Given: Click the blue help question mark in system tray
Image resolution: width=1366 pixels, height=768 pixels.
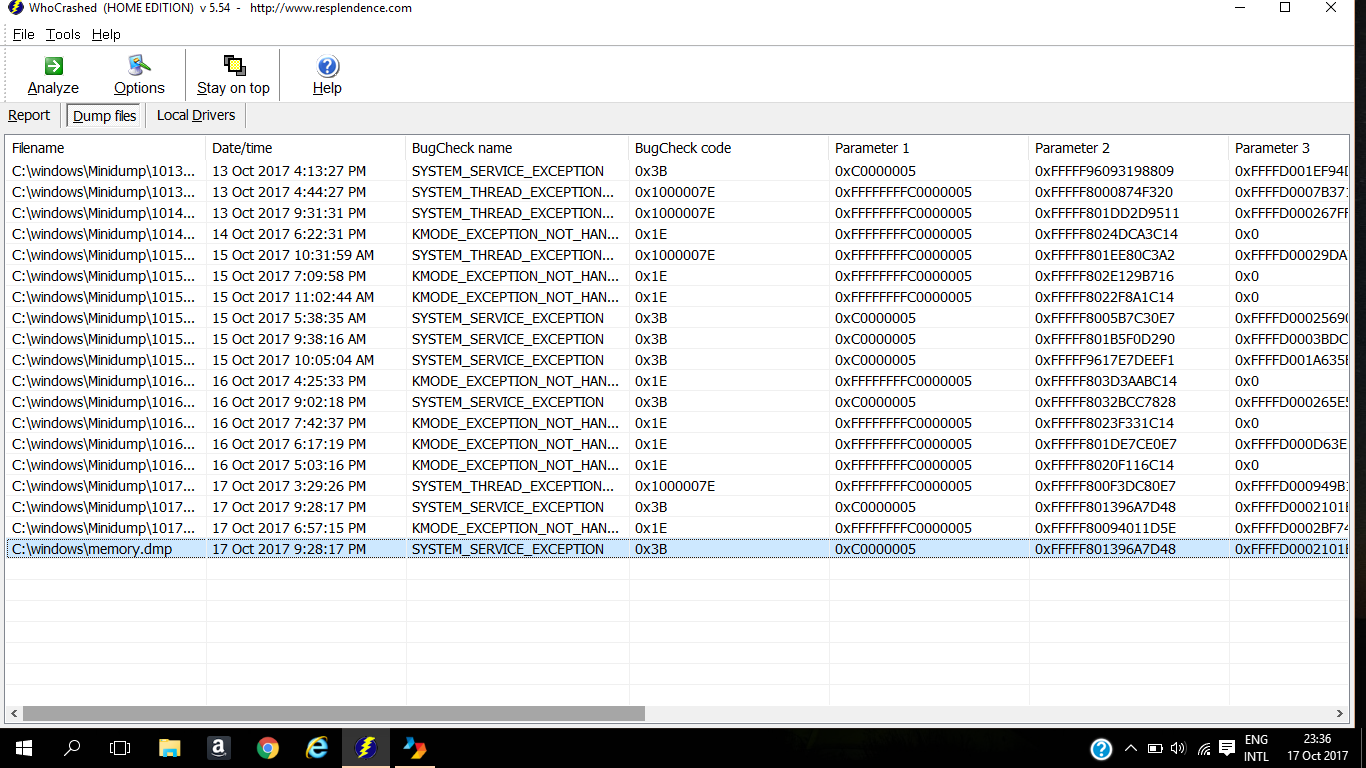Looking at the screenshot, I should [x=1101, y=748].
